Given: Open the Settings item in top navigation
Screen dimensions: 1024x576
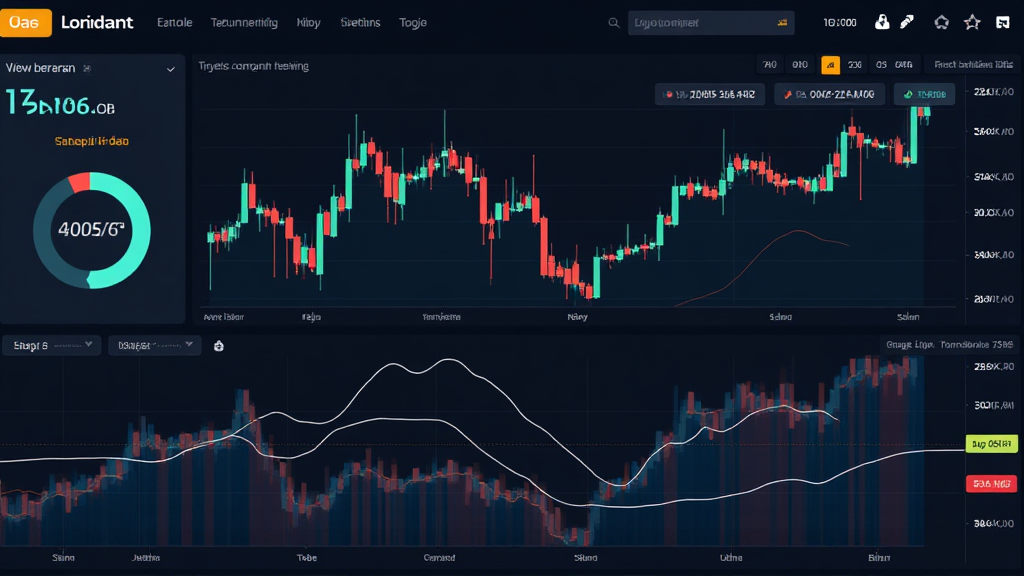Looking at the screenshot, I should pos(360,22).
